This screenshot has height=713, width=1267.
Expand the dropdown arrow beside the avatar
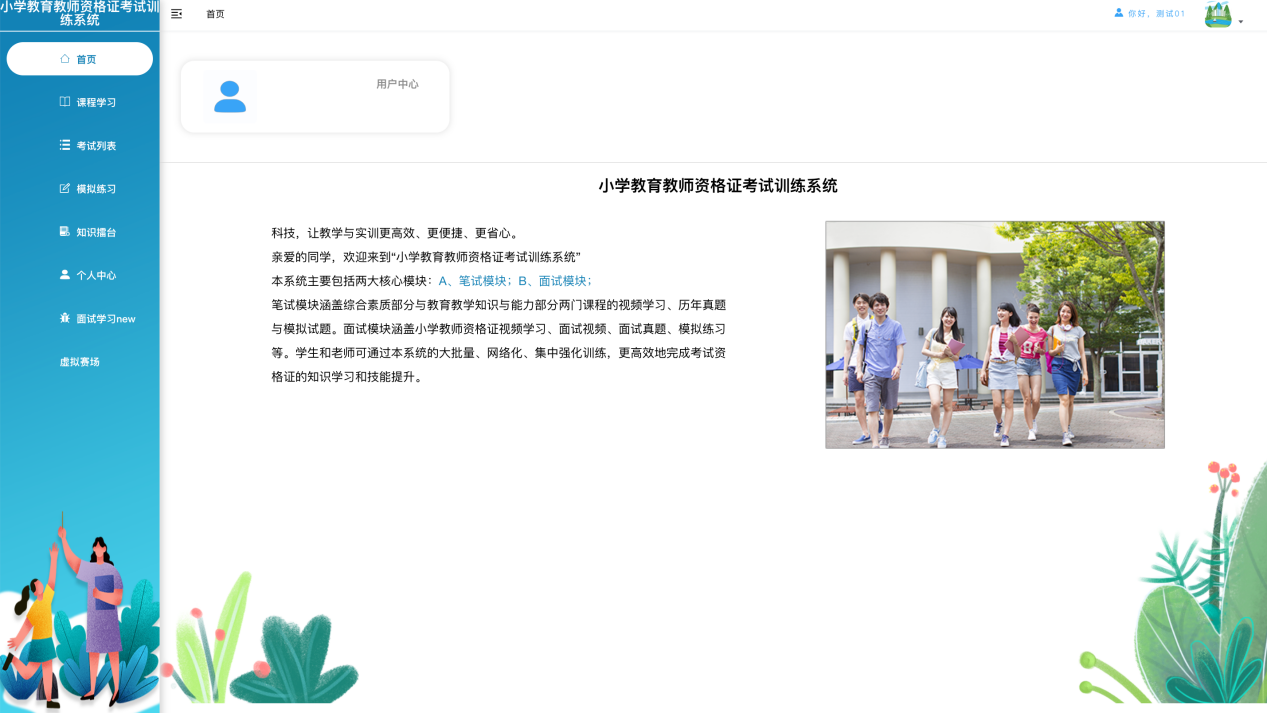[1241, 21]
